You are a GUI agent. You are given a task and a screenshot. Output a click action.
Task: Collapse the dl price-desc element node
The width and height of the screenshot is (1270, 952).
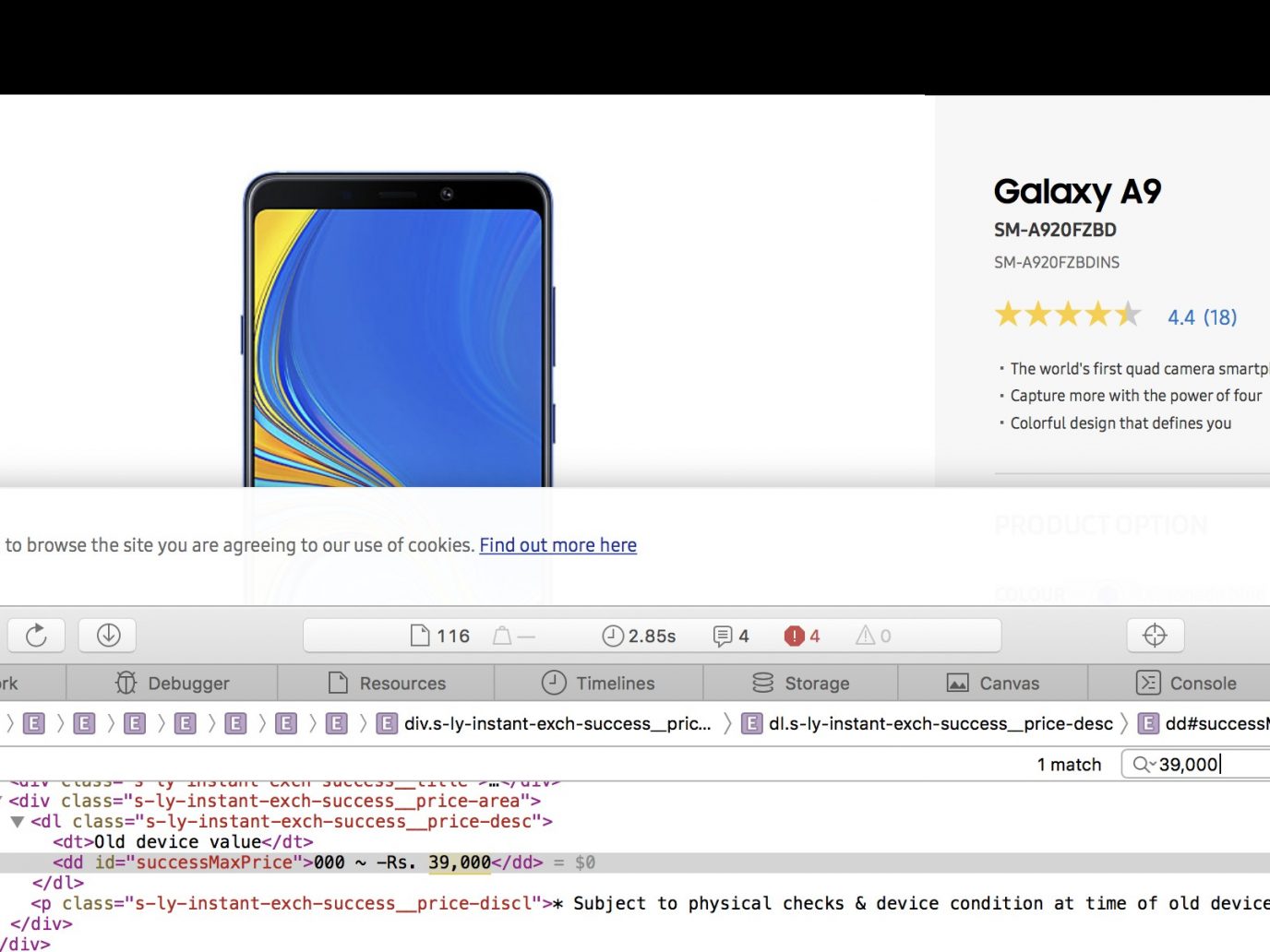point(17,821)
